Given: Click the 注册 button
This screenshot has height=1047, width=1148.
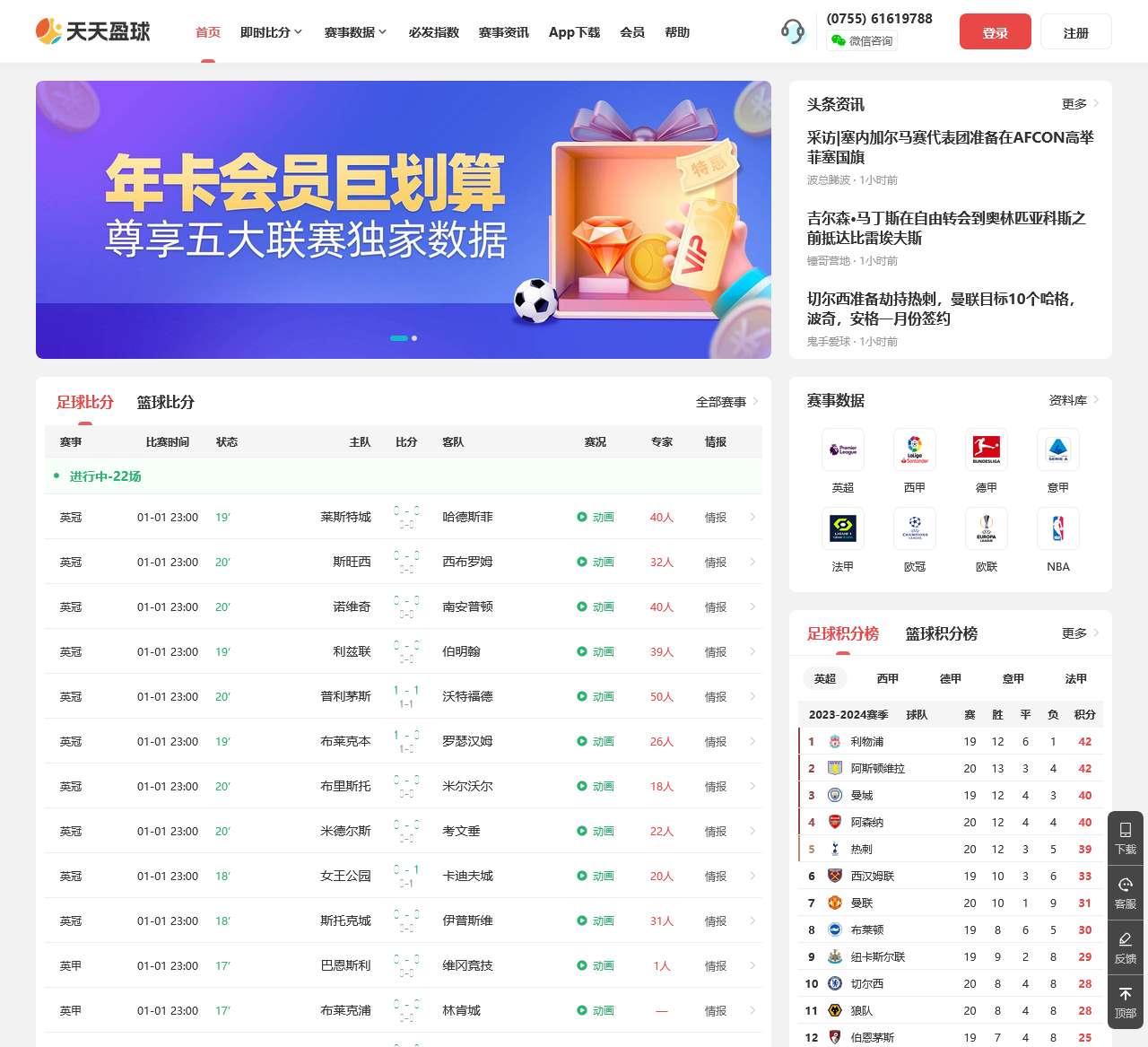Looking at the screenshot, I should (1076, 32).
